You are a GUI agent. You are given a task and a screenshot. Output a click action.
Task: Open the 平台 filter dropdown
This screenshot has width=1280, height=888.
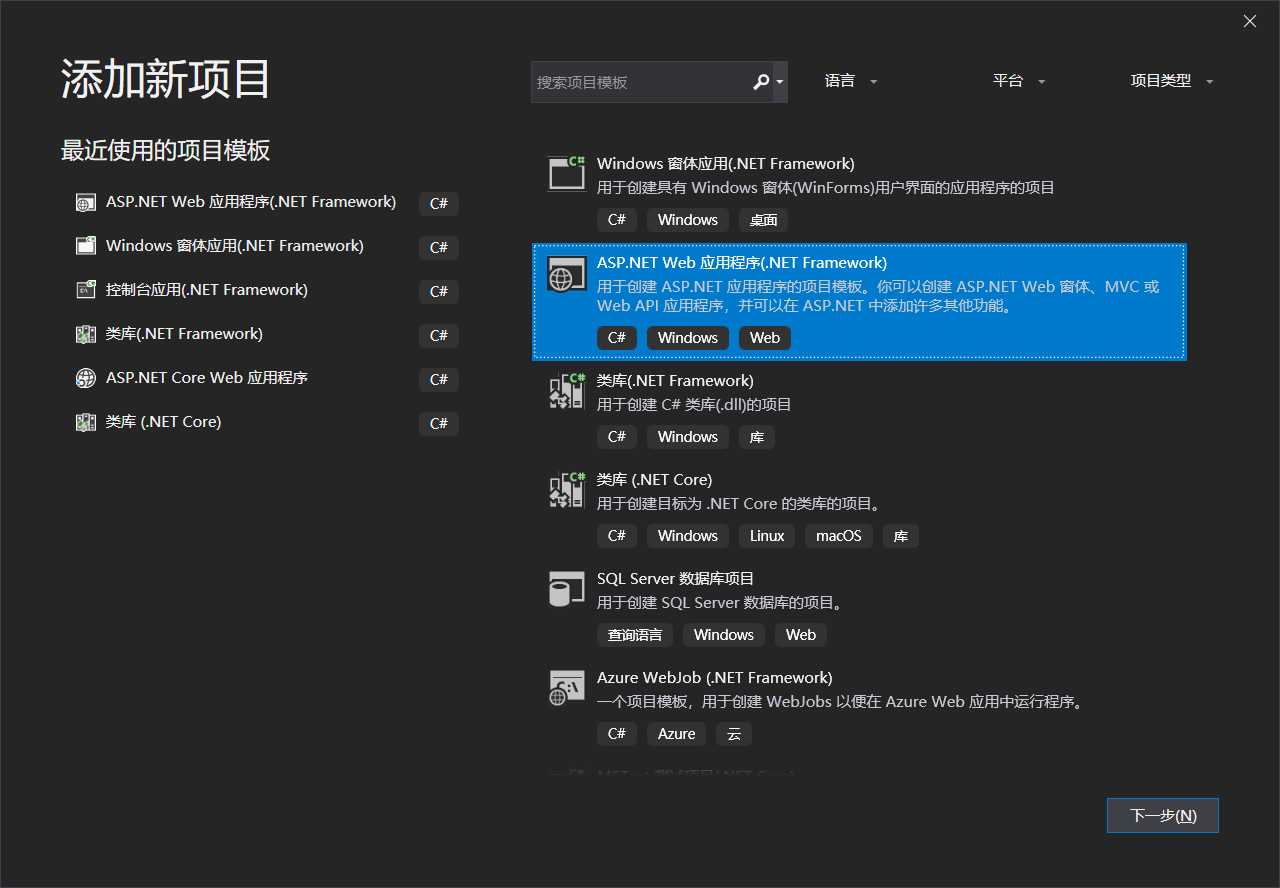[x=1019, y=82]
